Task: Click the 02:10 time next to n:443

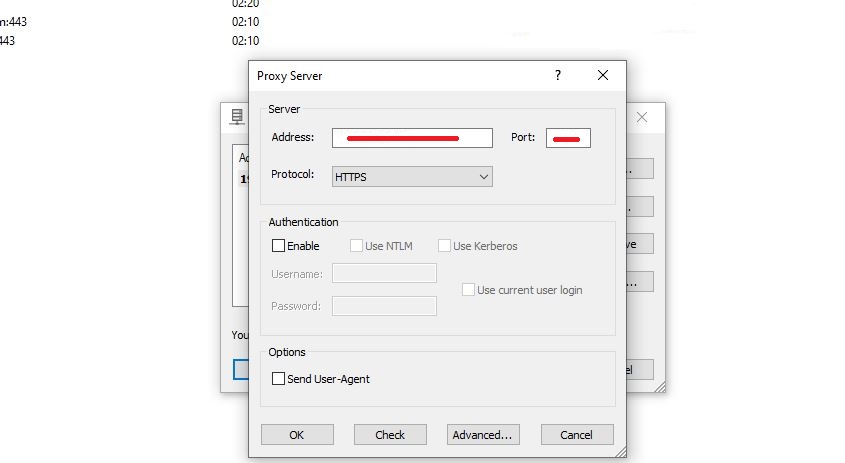Action: coord(245,22)
